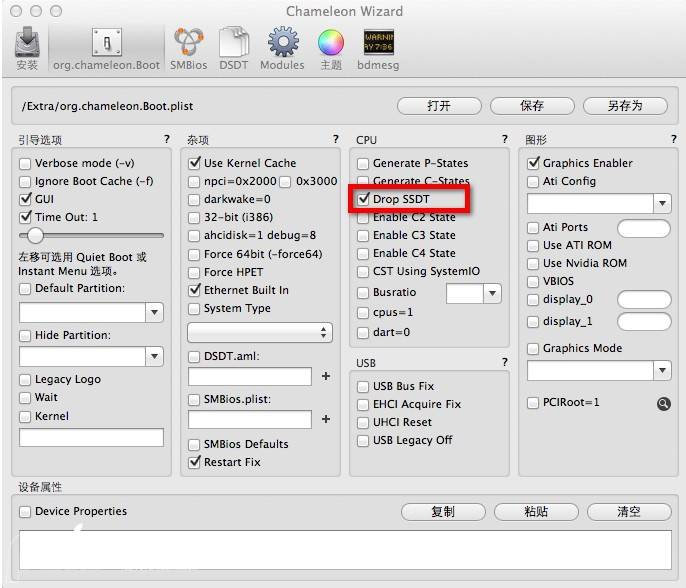Disable the Graphics Enabler checkbox
This screenshot has height=588, width=686.
533,163
